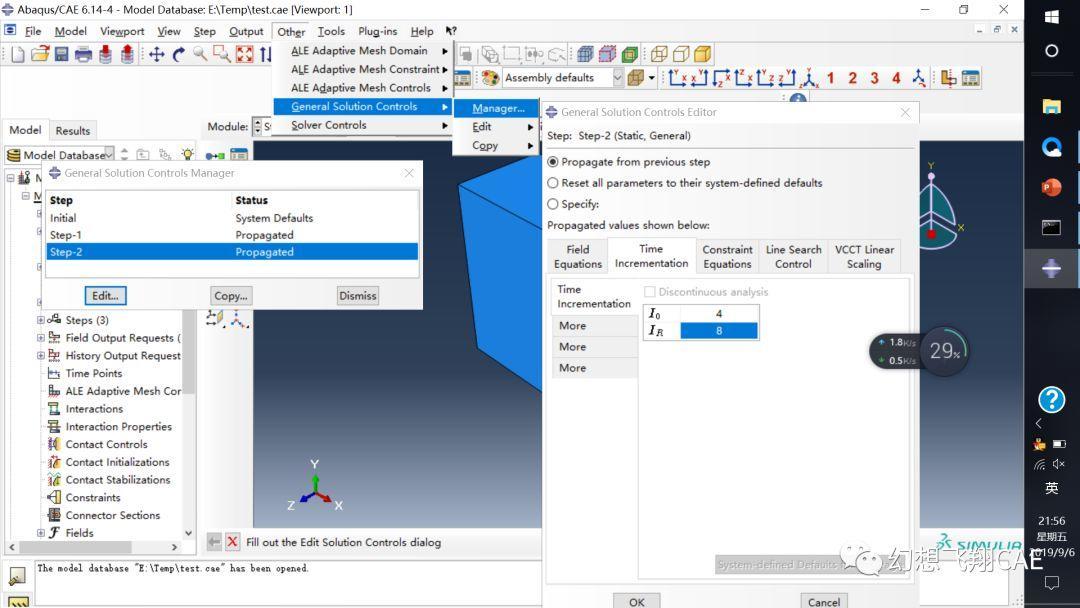Expand the Field Output Requests node
Viewport: 1080px width, 608px height.
click(x=41, y=338)
